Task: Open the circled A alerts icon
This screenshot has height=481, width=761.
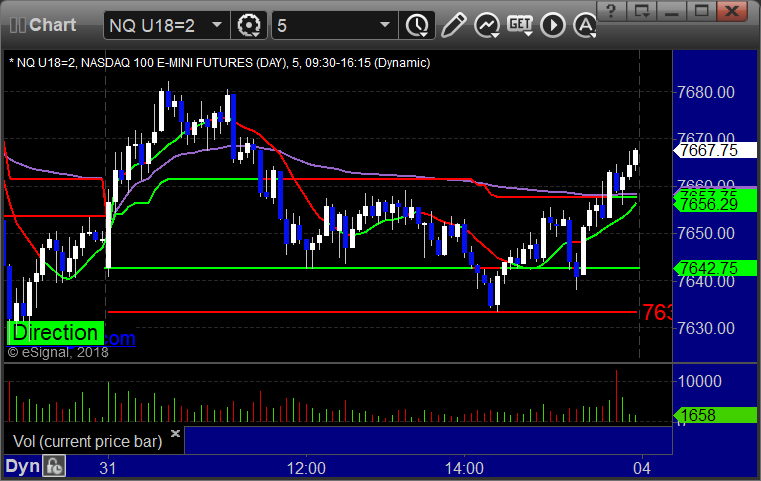Action: (x=585, y=25)
